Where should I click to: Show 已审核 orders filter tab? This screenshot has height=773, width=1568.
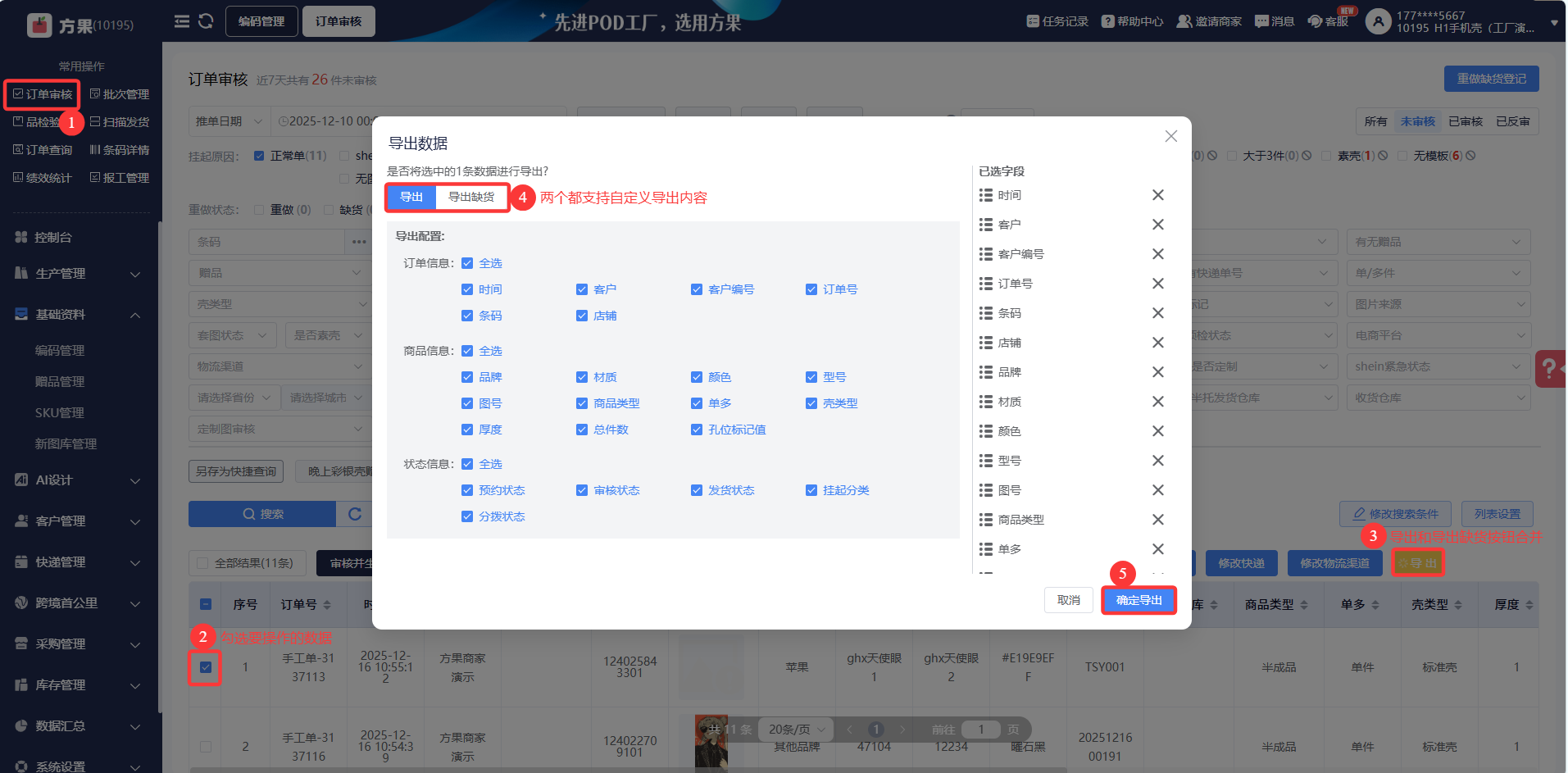(1466, 121)
